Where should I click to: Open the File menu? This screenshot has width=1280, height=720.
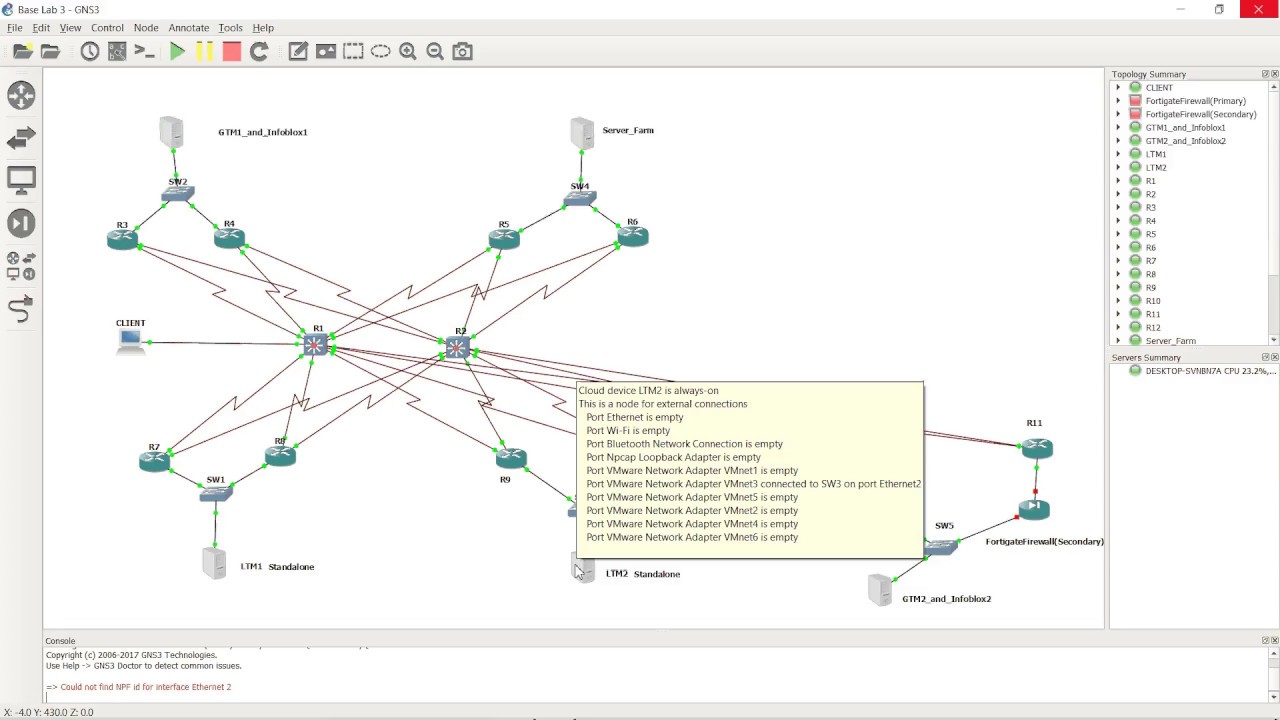[15, 28]
